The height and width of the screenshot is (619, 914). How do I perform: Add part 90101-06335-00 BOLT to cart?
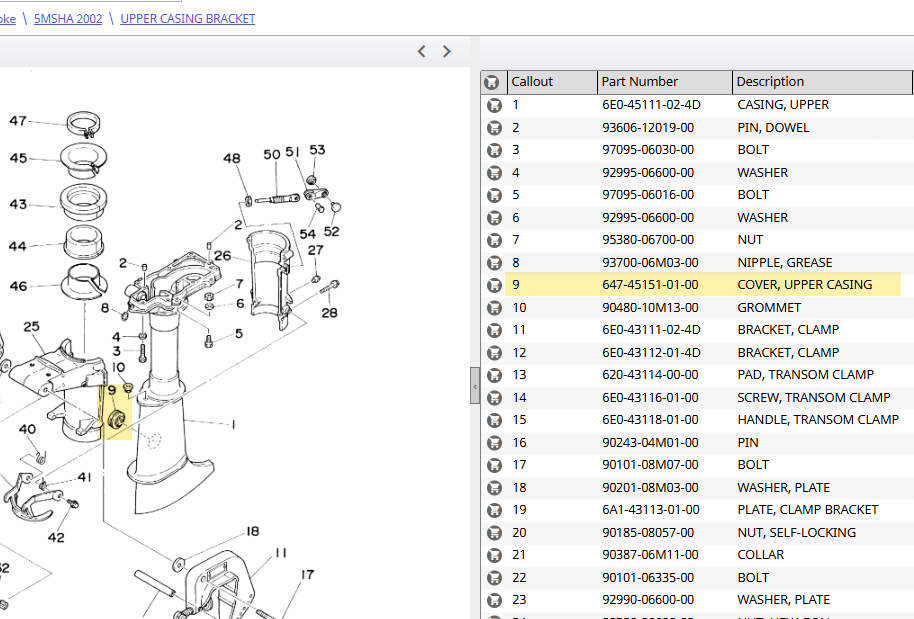click(494, 578)
